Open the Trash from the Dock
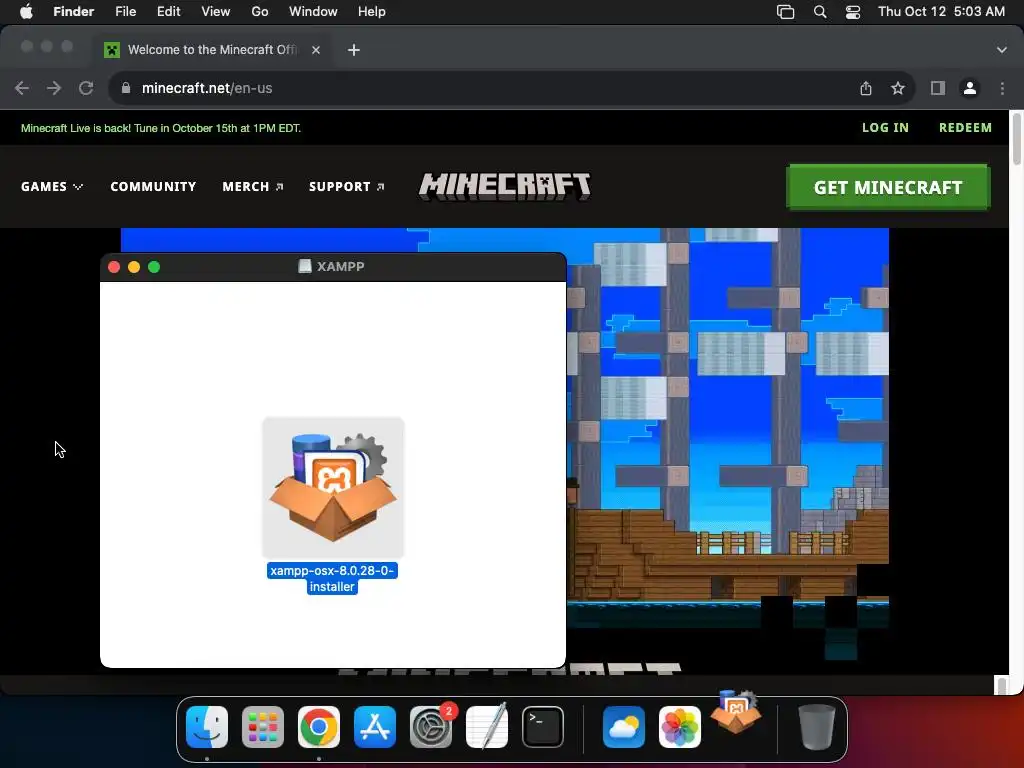The height and width of the screenshot is (768, 1024). [x=816, y=727]
